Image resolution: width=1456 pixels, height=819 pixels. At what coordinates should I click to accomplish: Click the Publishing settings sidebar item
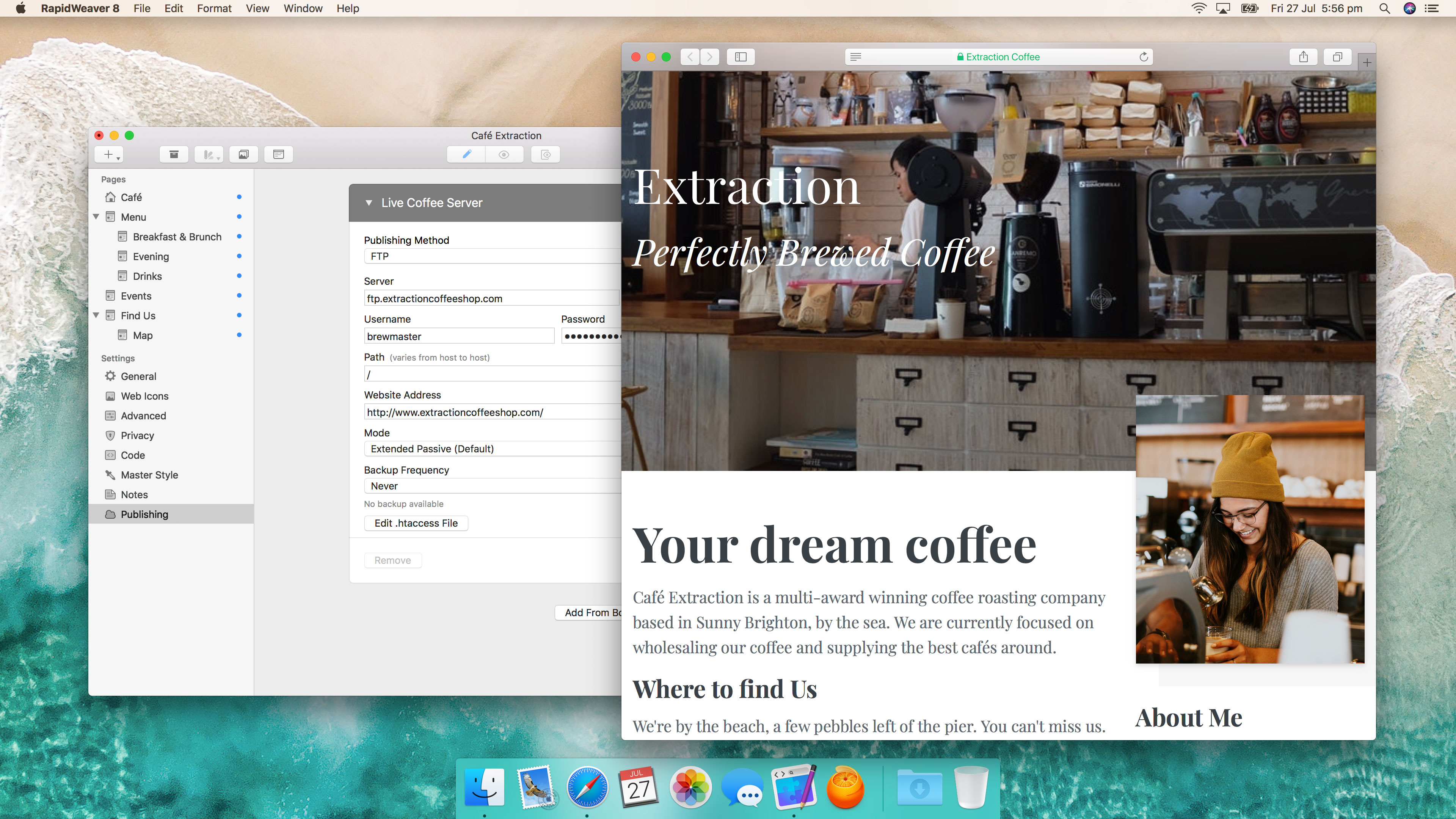pos(144,514)
